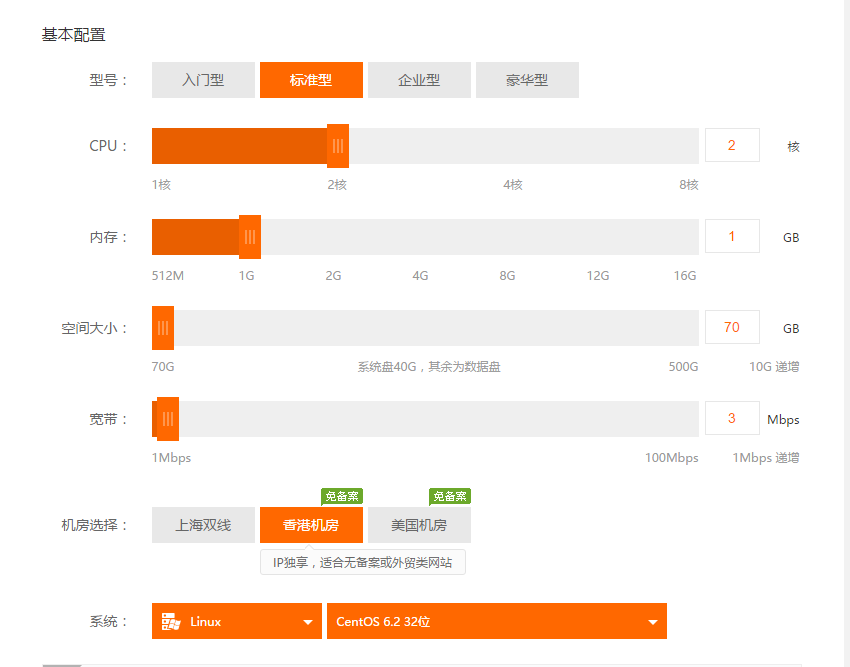Click the arrow on the CentOS dropdown
The image size is (850, 667).
coord(653,622)
